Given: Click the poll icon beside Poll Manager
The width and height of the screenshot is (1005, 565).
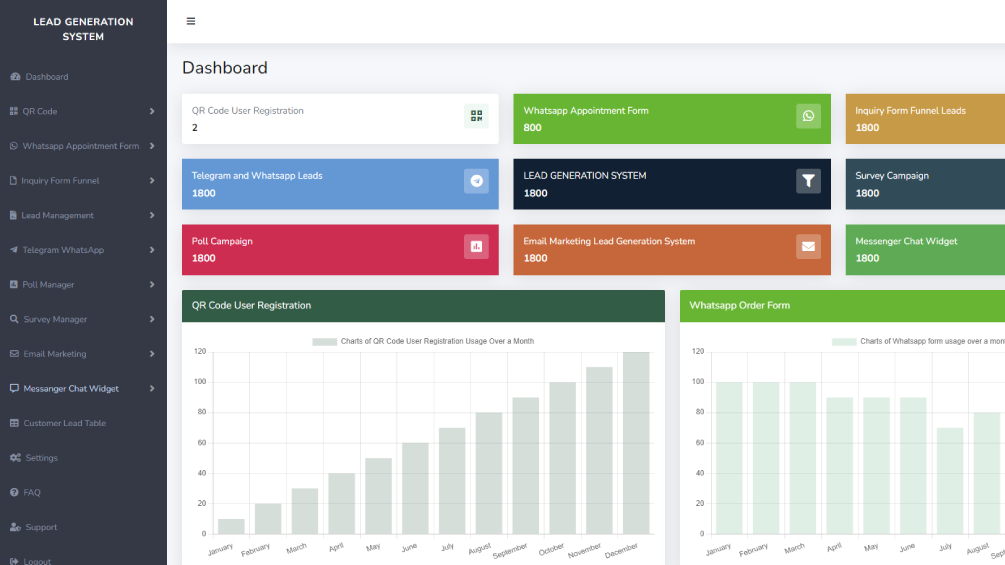Looking at the screenshot, I should 13,284.
